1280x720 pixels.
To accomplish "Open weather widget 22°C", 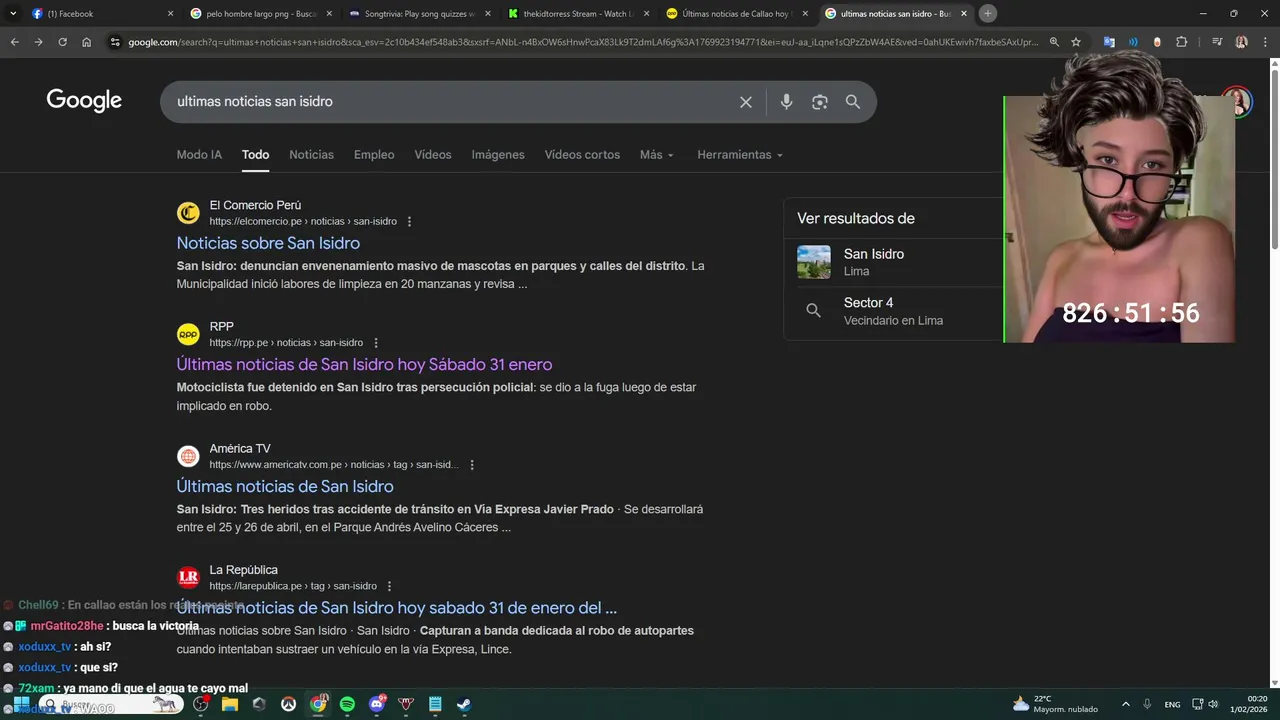I will coord(1056,704).
